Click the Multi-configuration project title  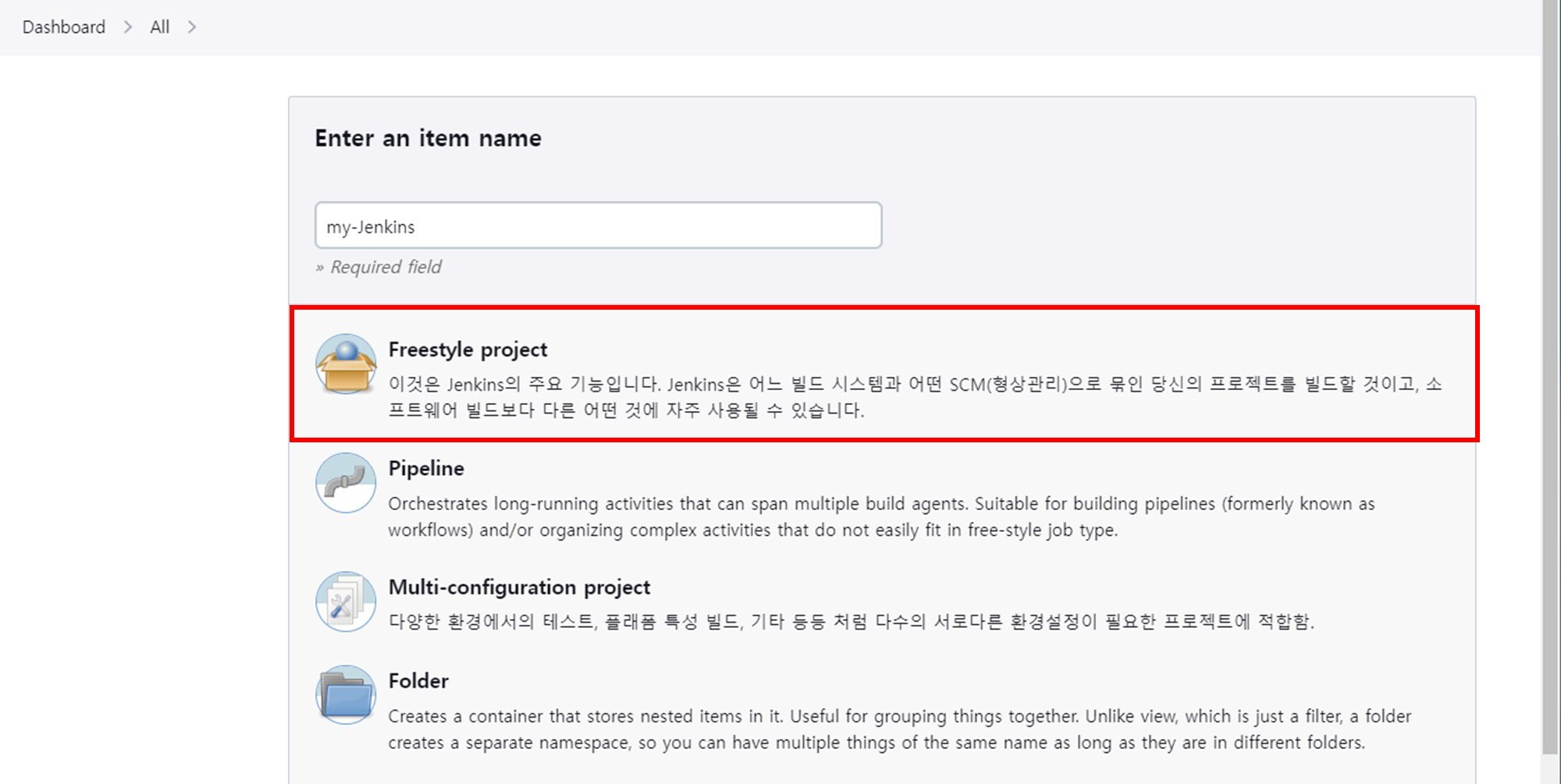point(519,587)
